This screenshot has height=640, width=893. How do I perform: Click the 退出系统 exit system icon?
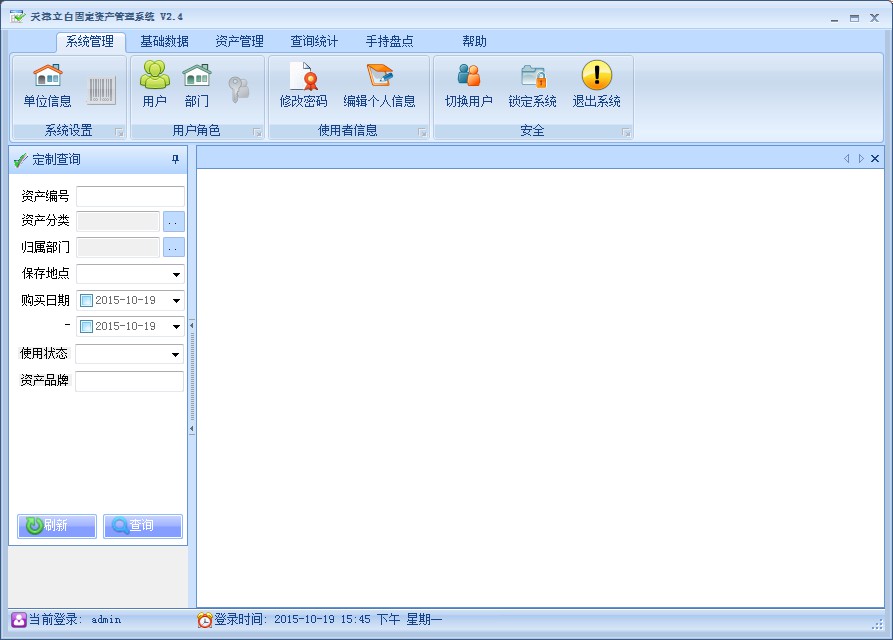coord(596,76)
